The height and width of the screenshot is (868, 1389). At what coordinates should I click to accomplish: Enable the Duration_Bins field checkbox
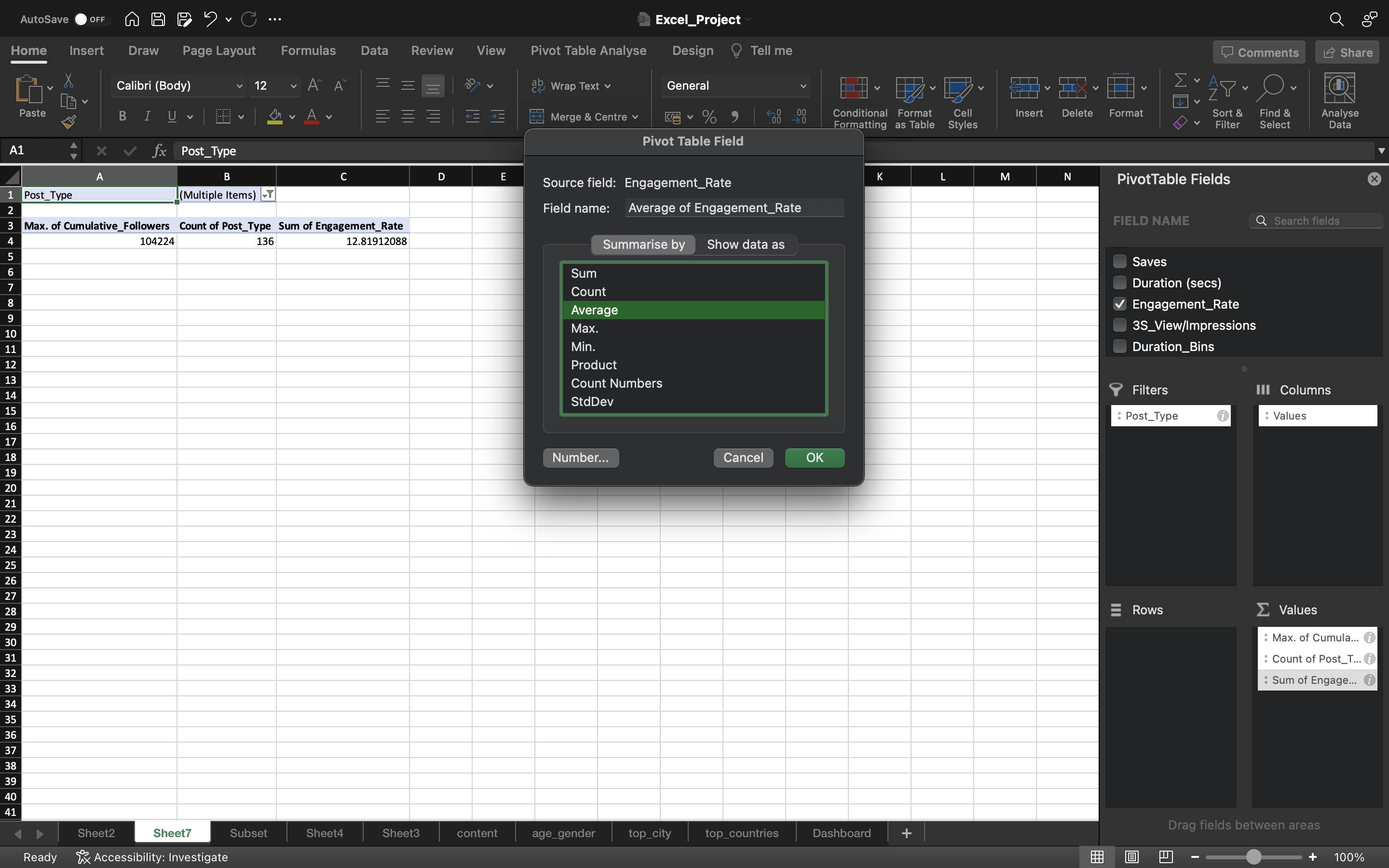[1119, 347]
